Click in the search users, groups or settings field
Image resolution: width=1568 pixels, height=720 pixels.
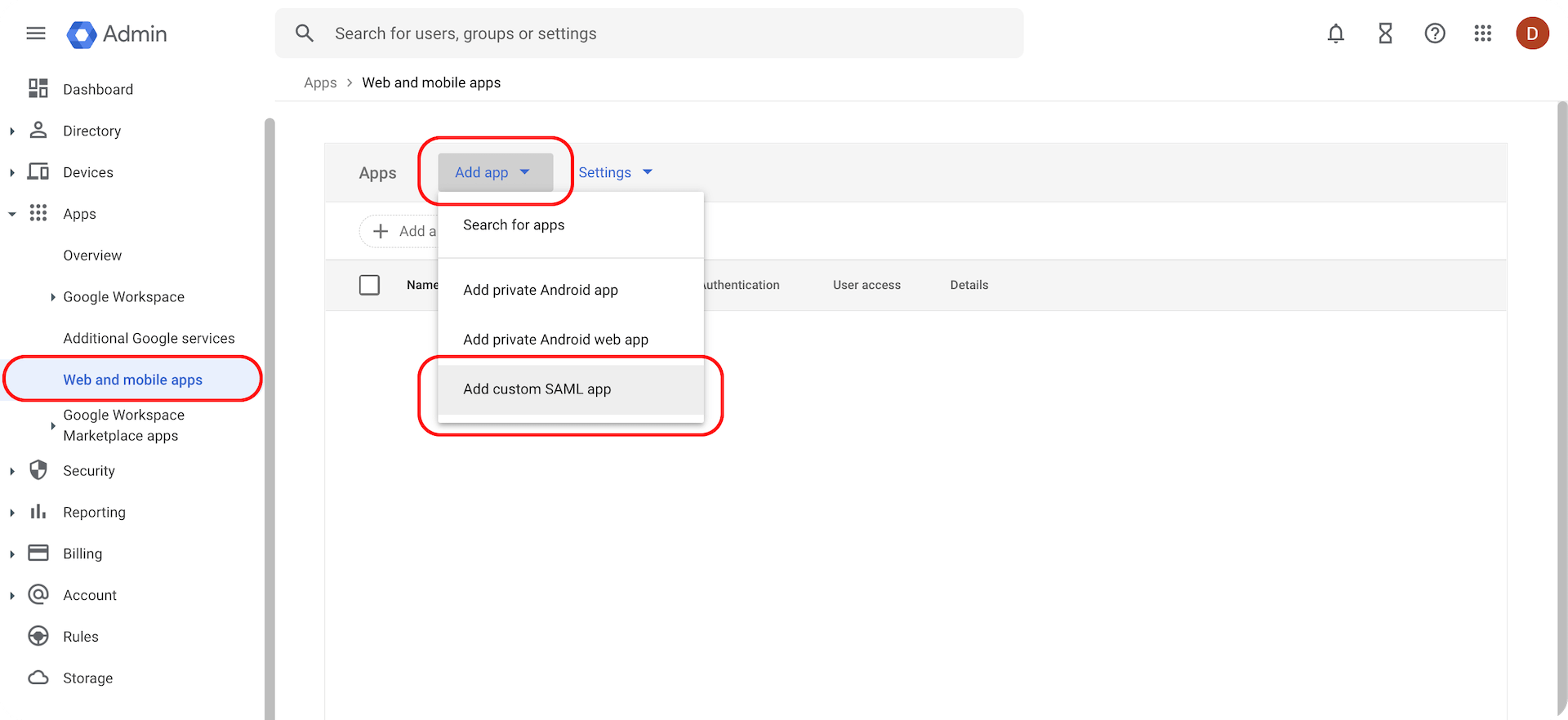(649, 33)
